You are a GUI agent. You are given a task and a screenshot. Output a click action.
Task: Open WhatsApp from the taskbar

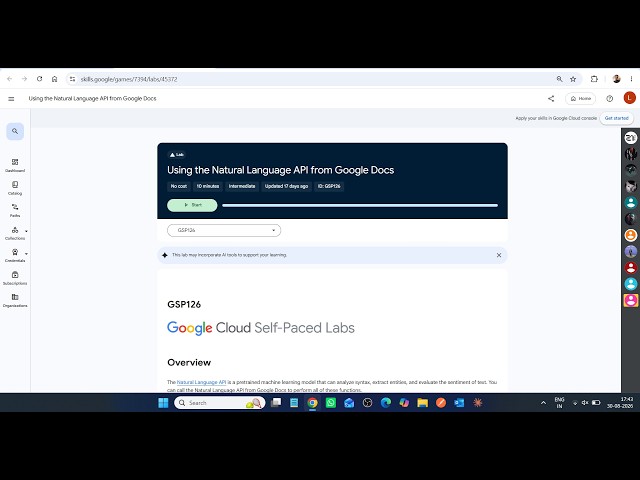point(331,403)
